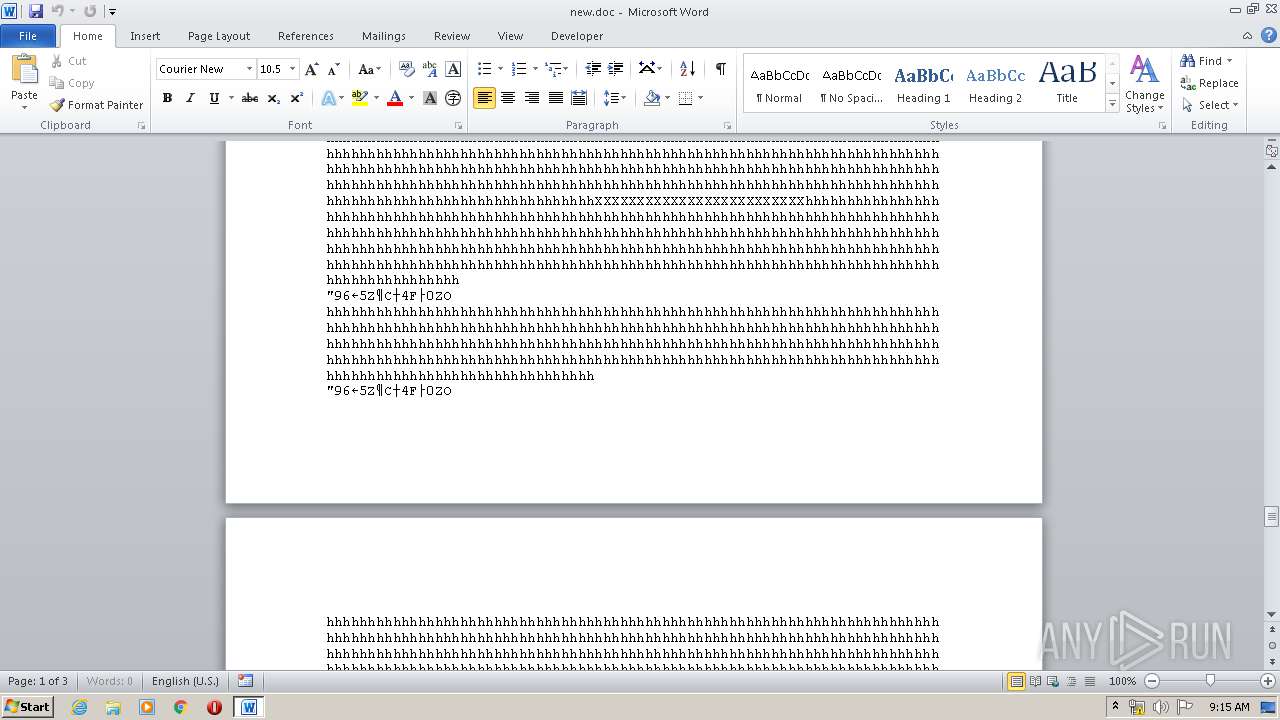Image resolution: width=1280 pixels, height=720 pixels.
Task: Toggle Show/Hide paragraph marks
Action: 720,69
